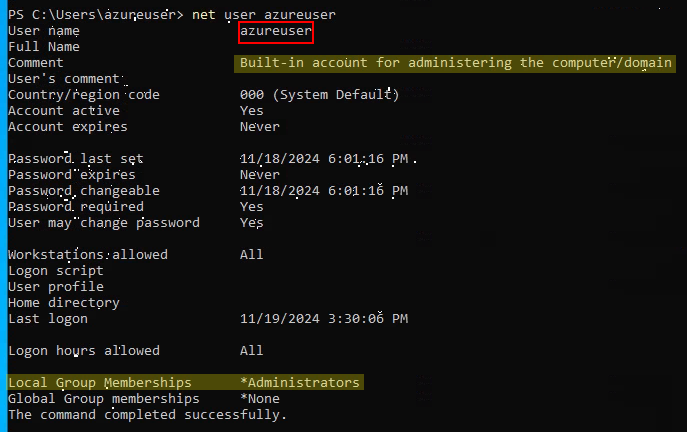Screen dimensions: 687x432
Task: Click the net user azureuser command text
Action: point(264,15)
